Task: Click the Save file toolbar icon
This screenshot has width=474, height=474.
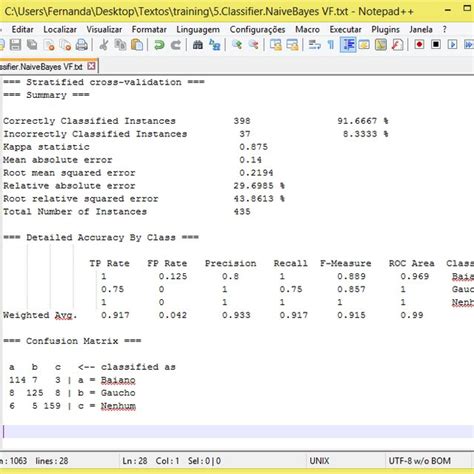Action: 16,45
